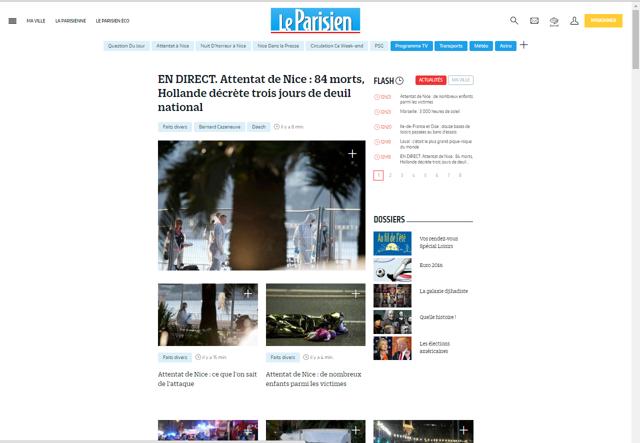Screen dimensions: 640x443
Task: Open the main Nice attack photo
Action: pyautogui.click(x=262, y=205)
